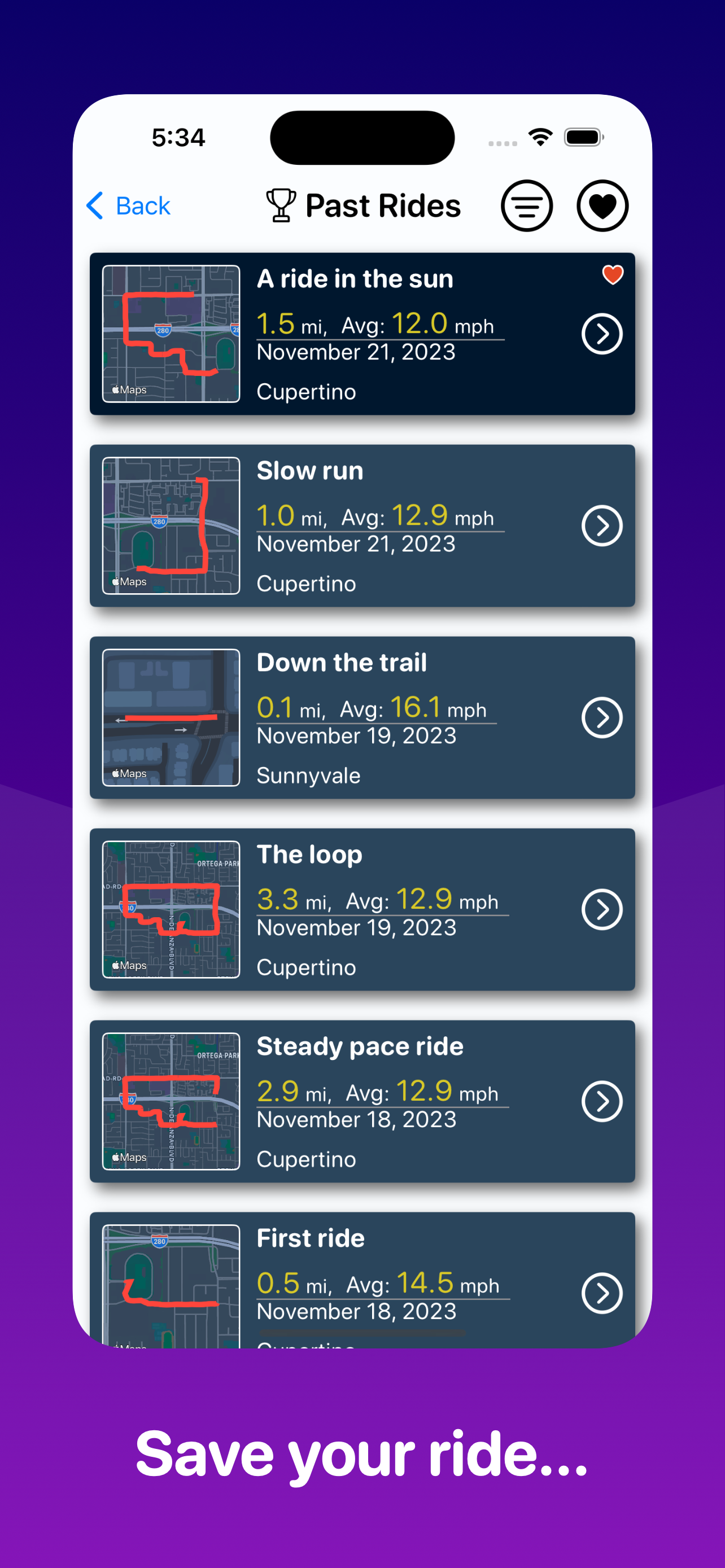725x1568 pixels.
Task: Tap the status bar clock showing 5:34
Action: coord(178,137)
